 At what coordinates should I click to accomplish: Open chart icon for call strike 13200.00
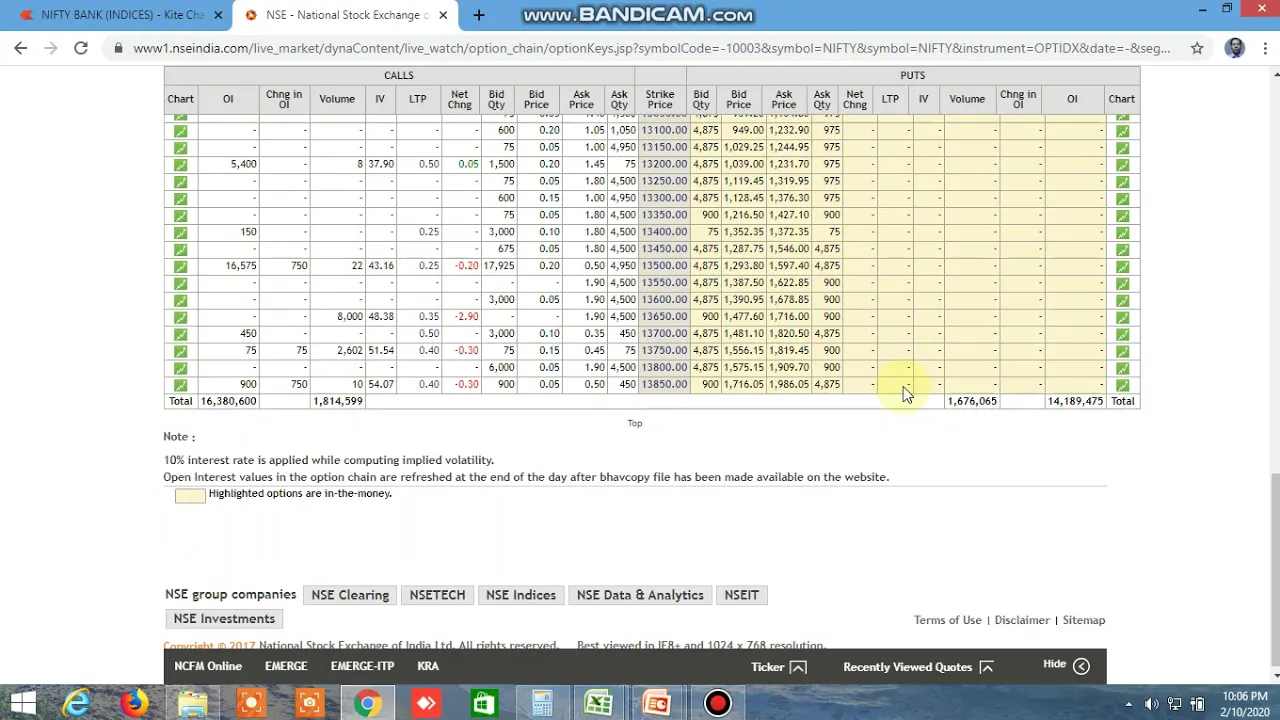tap(180, 165)
